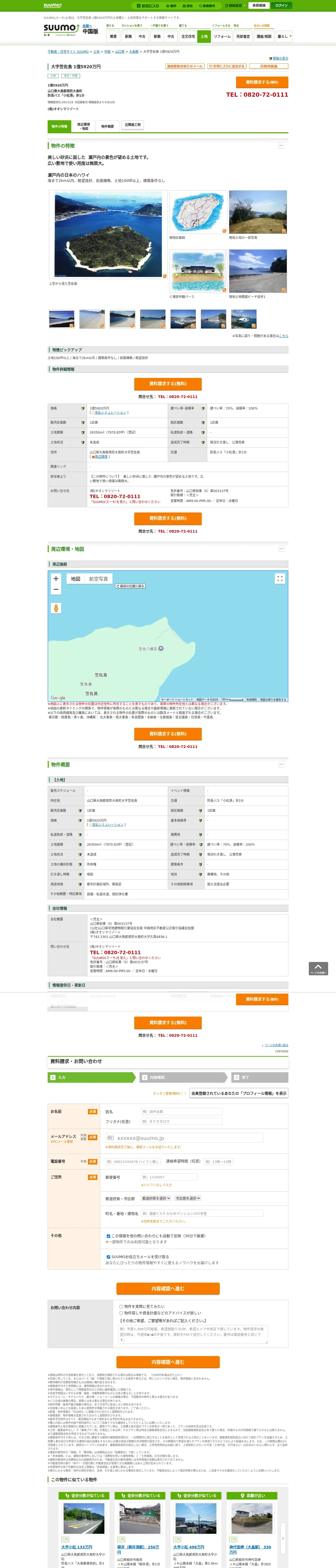This screenshot has width=336, height=1568.
Task: Open the 暮らし navigation dropdown
Action: (284, 37)
